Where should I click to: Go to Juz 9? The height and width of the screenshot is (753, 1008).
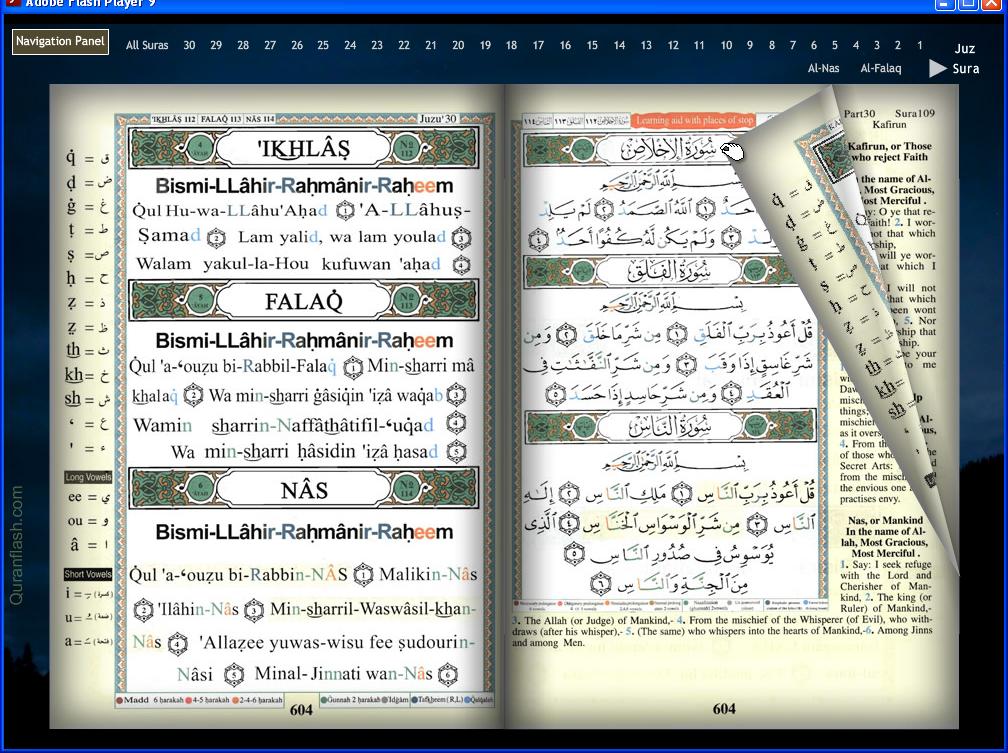[750, 46]
